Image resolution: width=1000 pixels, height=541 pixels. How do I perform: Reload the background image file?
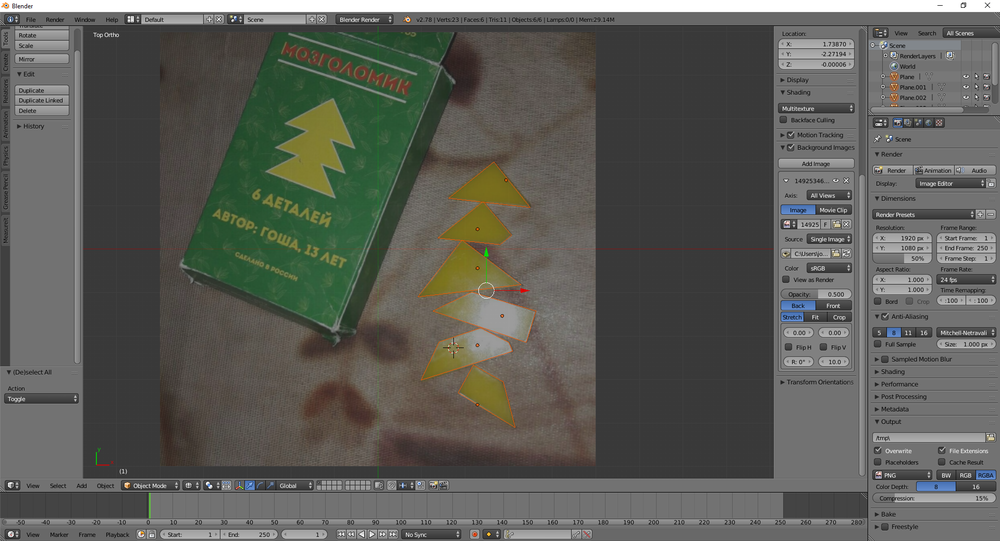847,253
